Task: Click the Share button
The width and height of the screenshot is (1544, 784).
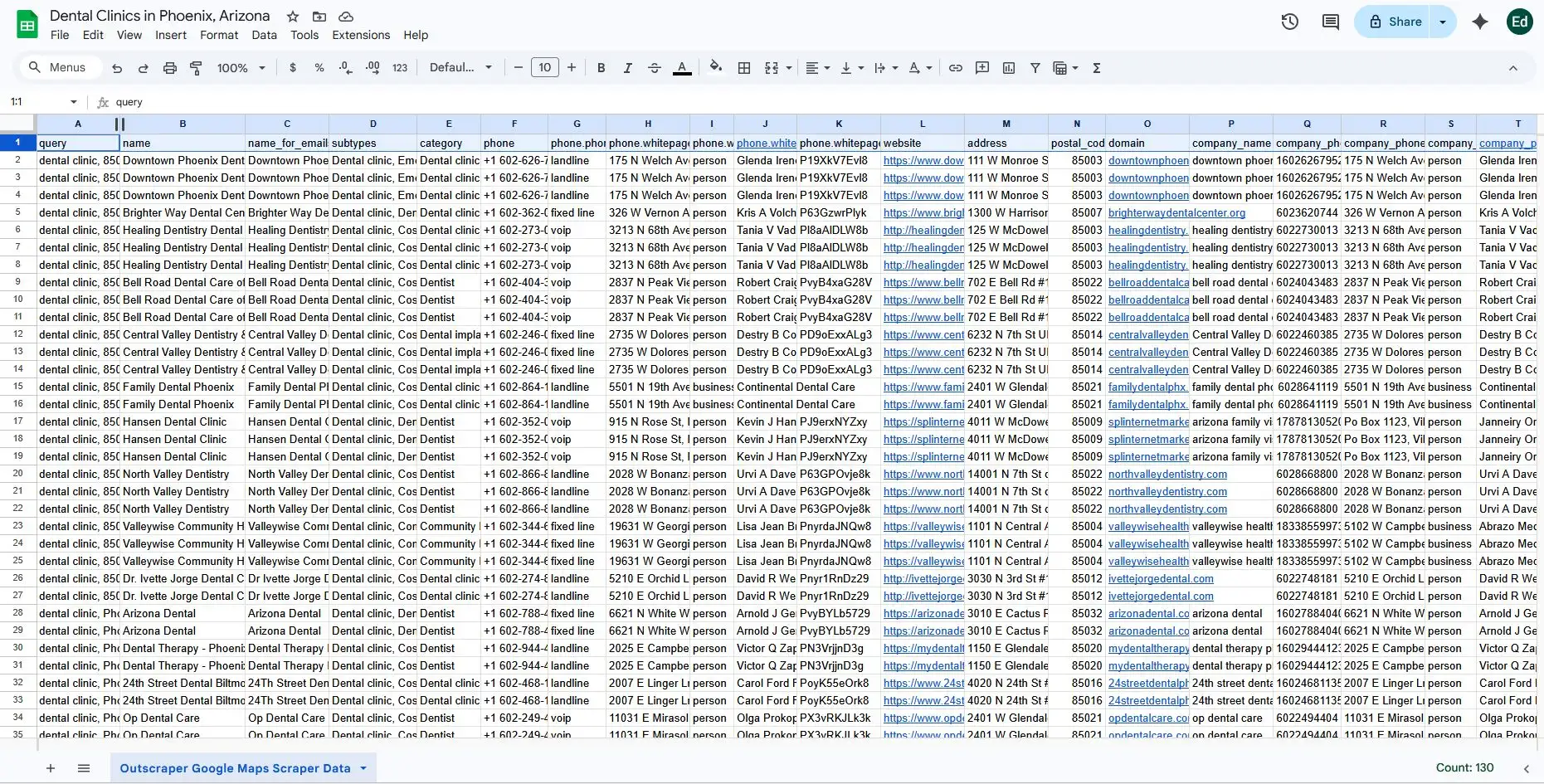Action: (1395, 22)
